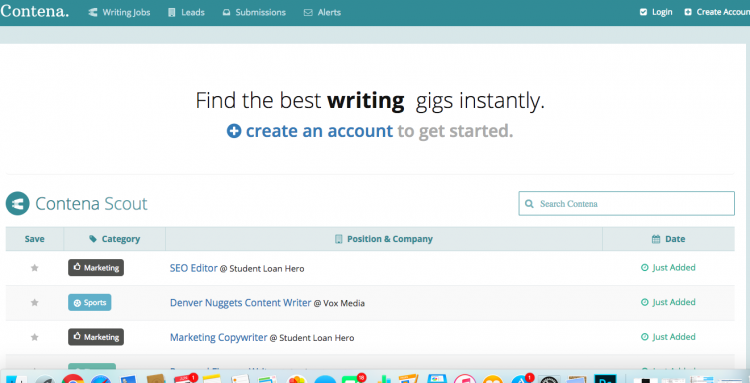Open the Alerts nav item
Image resolution: width=750 pixels, height=383 pixels.
322,12
